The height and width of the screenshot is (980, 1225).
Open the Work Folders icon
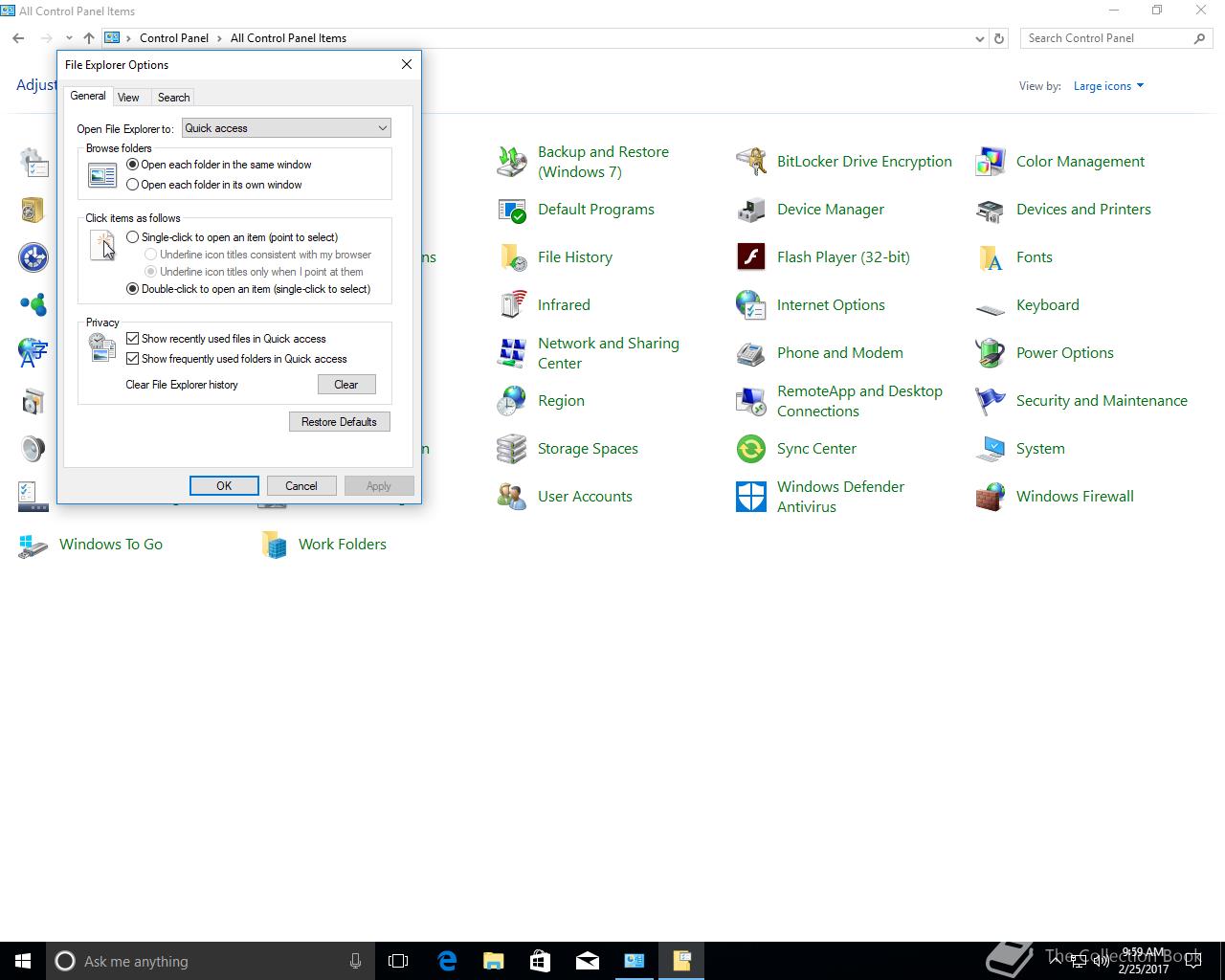click(275, 545)
